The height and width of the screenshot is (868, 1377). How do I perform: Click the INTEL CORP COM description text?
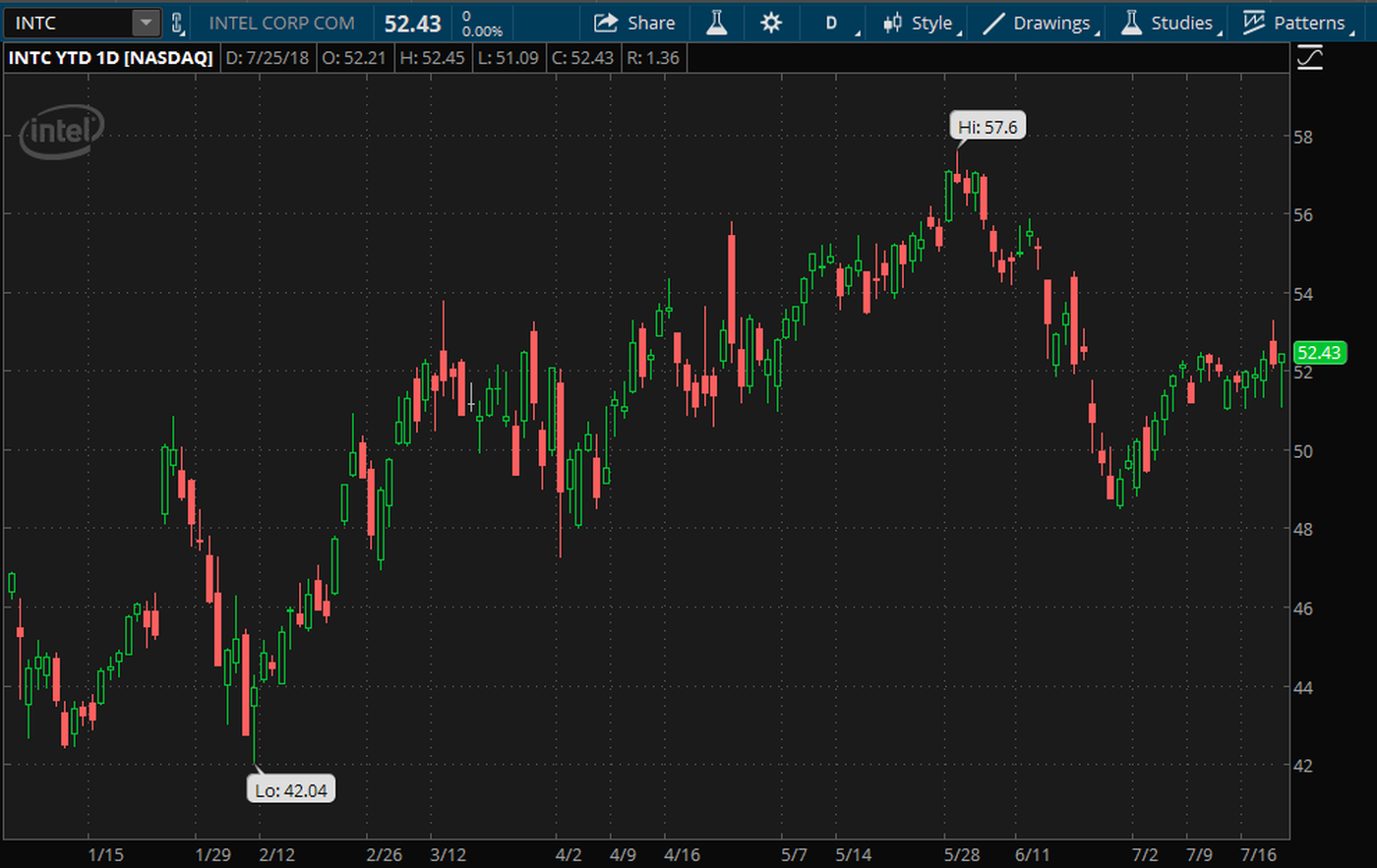click(281, 23)
